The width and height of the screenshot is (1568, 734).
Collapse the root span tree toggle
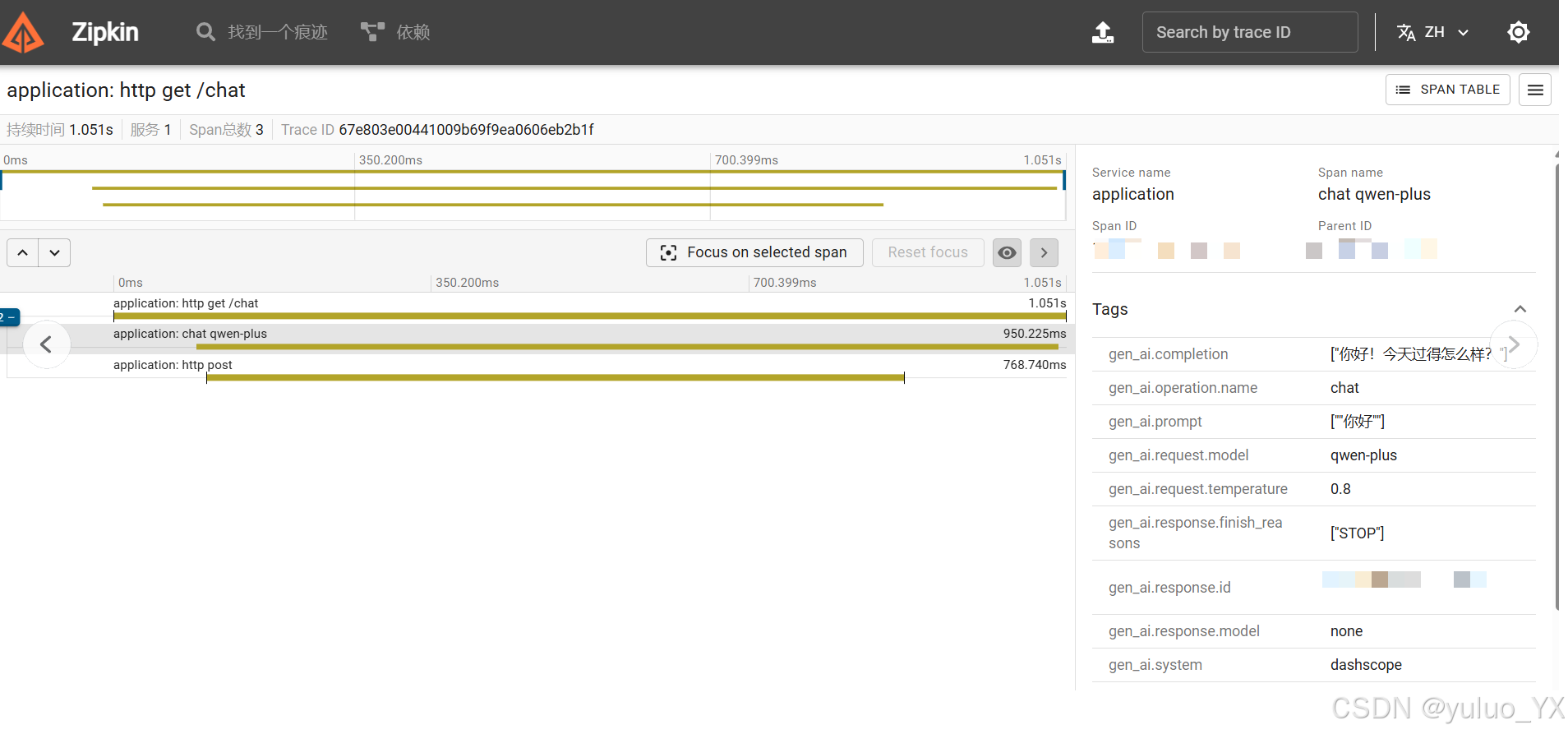[x=9, y=317]
